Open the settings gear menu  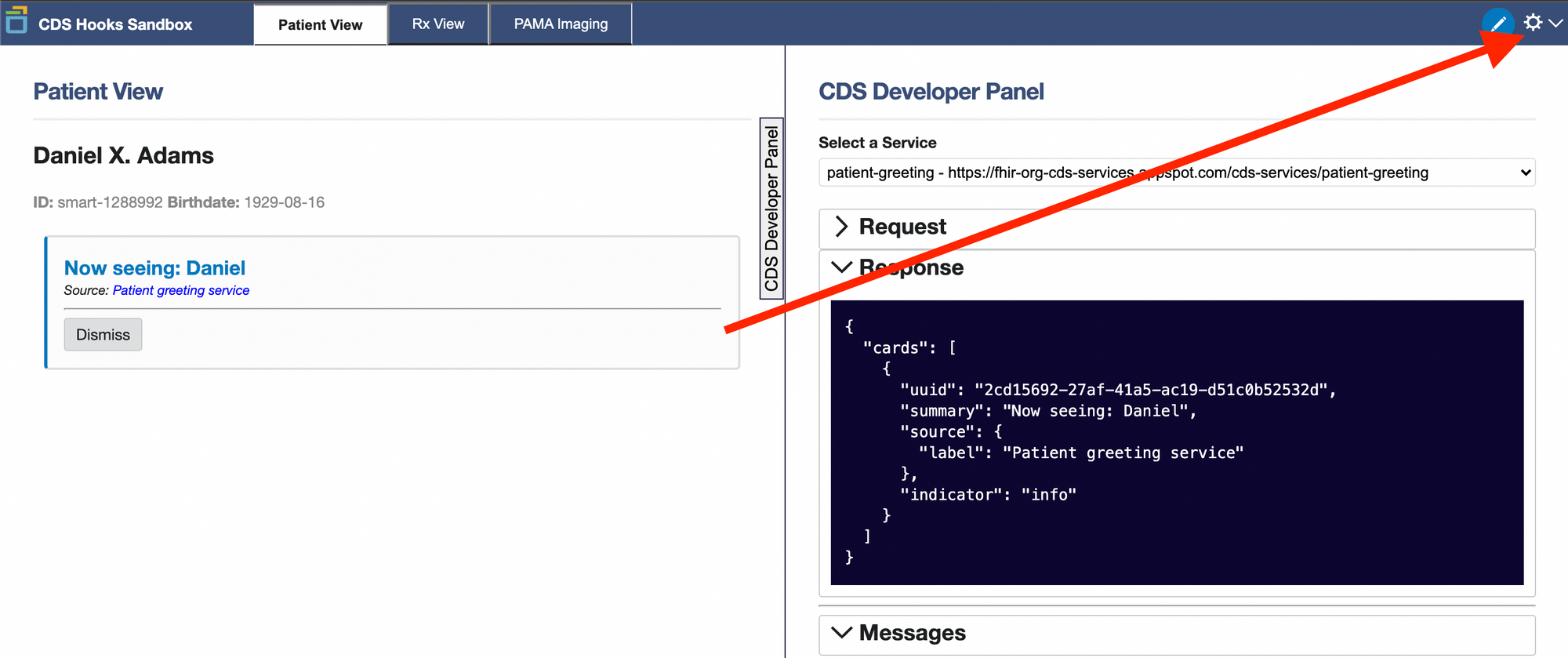tap(1533, 23)
